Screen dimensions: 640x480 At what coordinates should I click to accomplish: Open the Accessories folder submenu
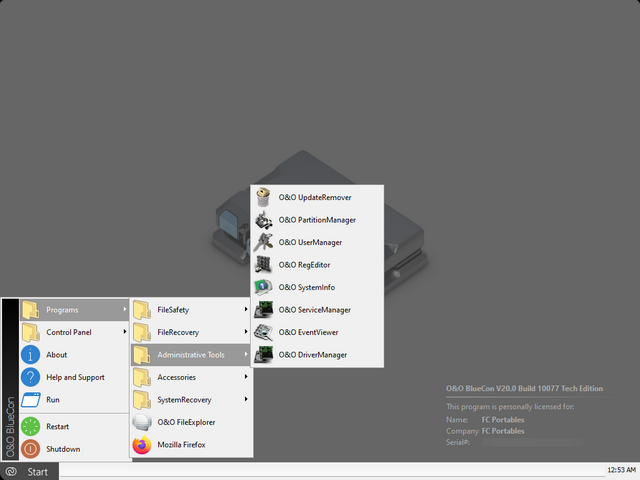pos(176,377)
